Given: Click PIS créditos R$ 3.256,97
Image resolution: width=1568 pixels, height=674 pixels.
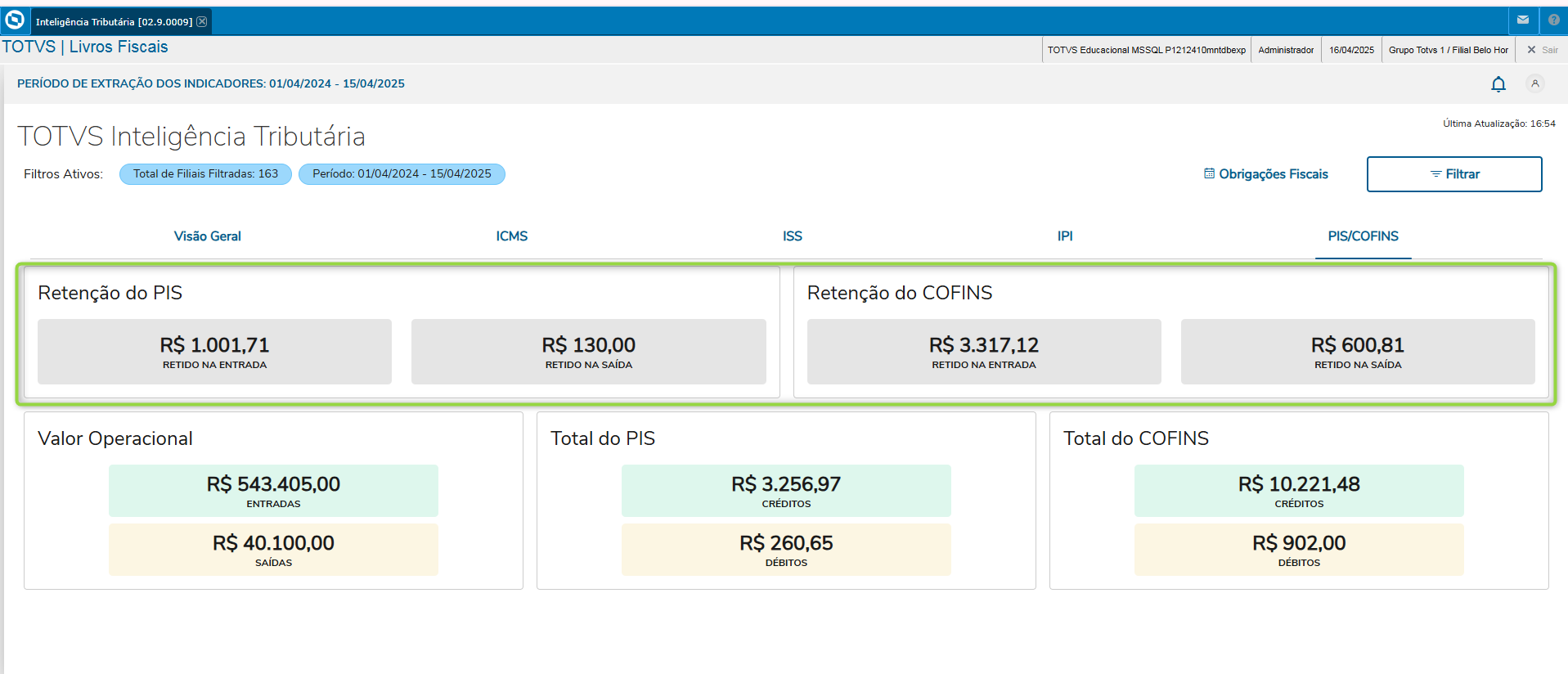Looking at the screenshot, I should 786,491.
